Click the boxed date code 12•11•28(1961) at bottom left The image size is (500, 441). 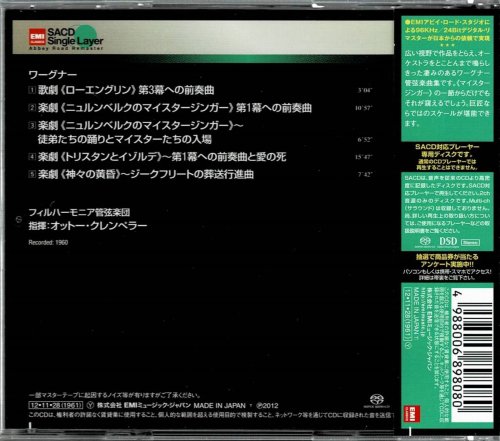pyautogui.click(x=56, y=405)
